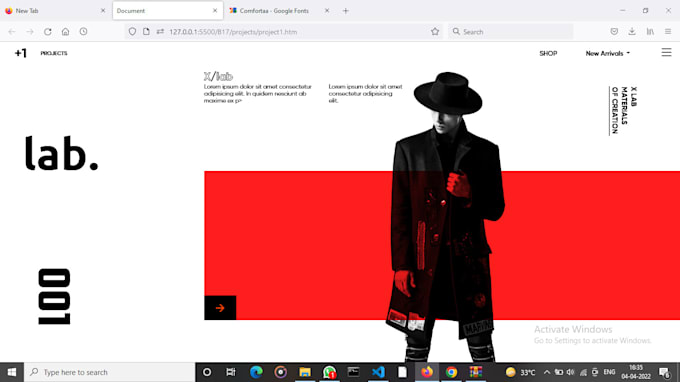Screen dimensions: 680x382
Task: Open the PROJECTS nav link
Action: 54,53
